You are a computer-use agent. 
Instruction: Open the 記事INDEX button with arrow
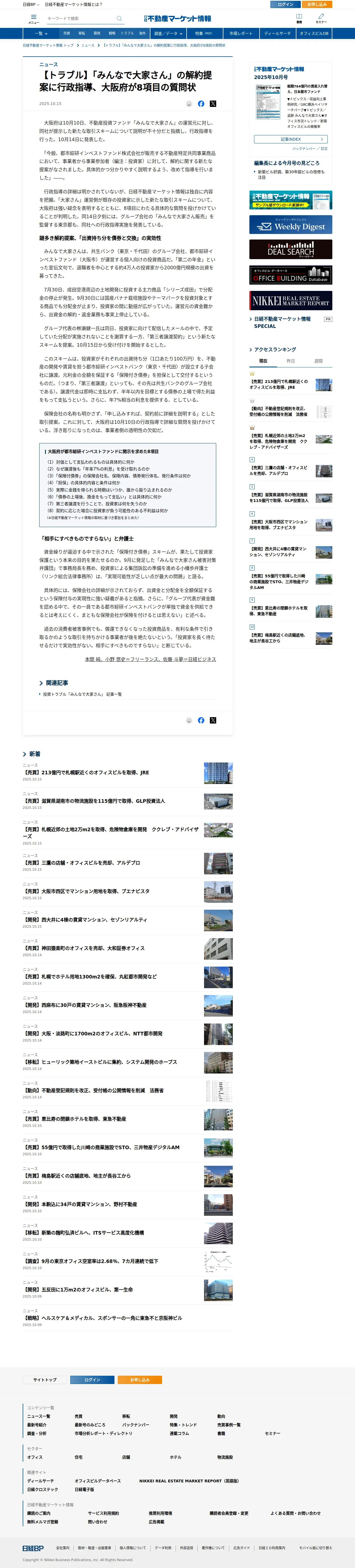(x=291, y=140)
